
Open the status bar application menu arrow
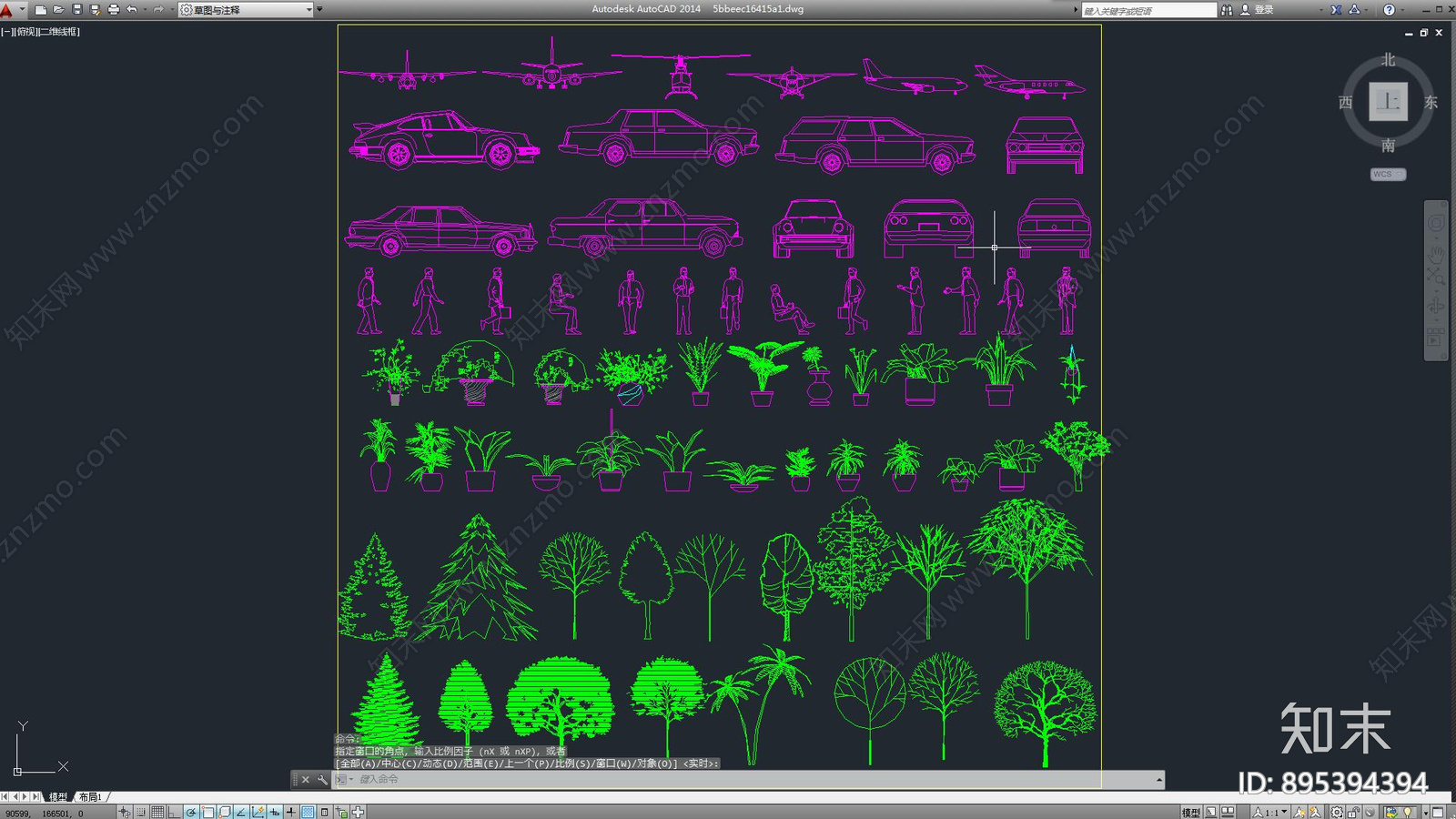click(x=1426, y=813)
